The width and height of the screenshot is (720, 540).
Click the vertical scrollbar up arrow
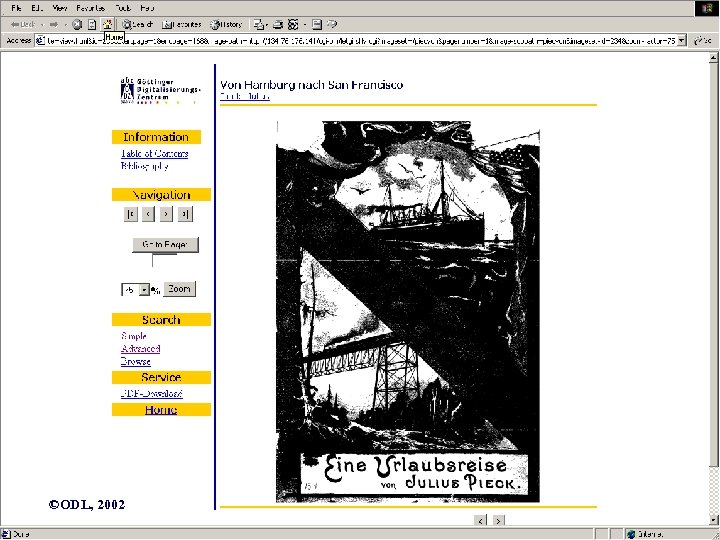pos(713,57)
